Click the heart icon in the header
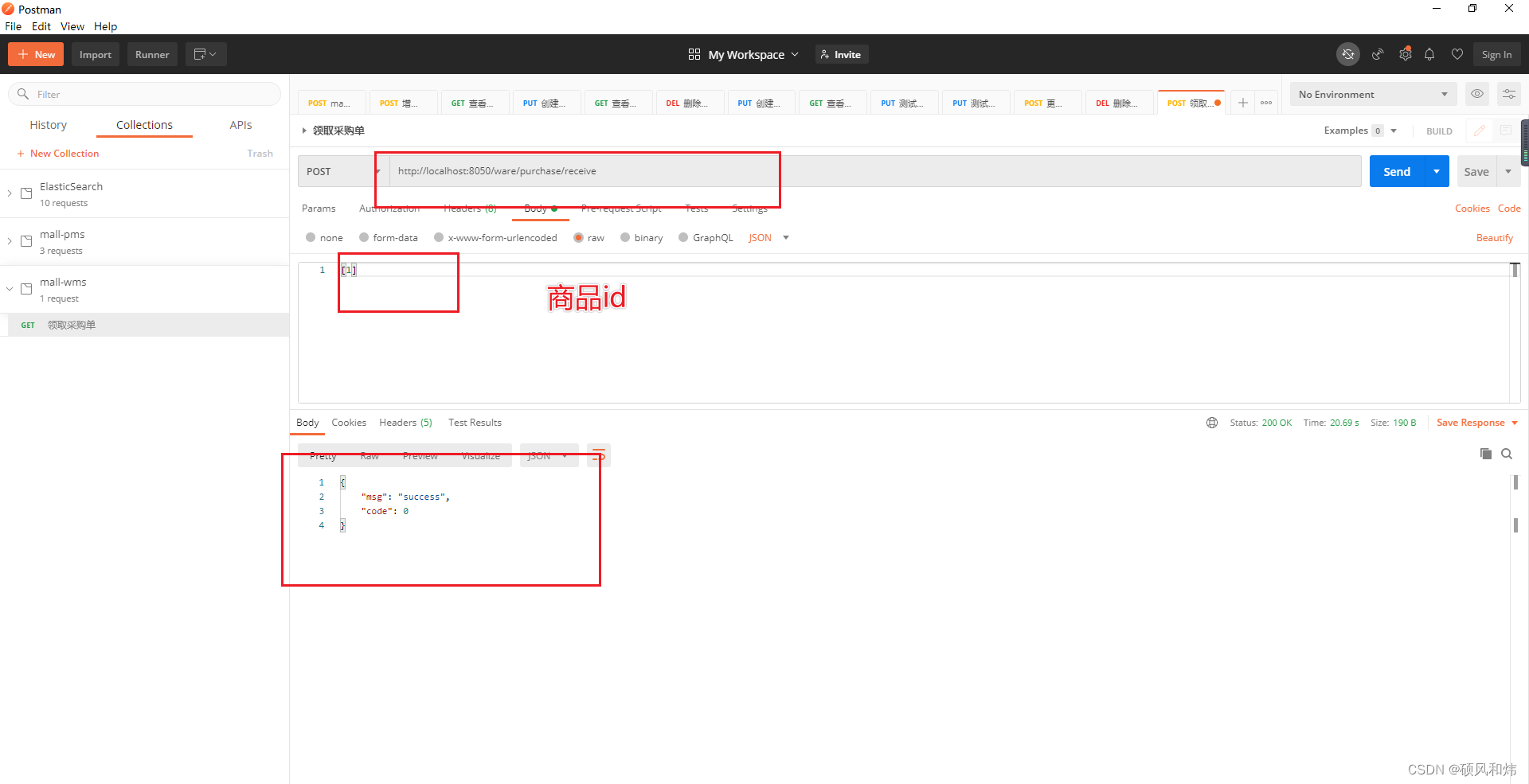This screenshot has height=784, width=1529. coord(1457,54)
